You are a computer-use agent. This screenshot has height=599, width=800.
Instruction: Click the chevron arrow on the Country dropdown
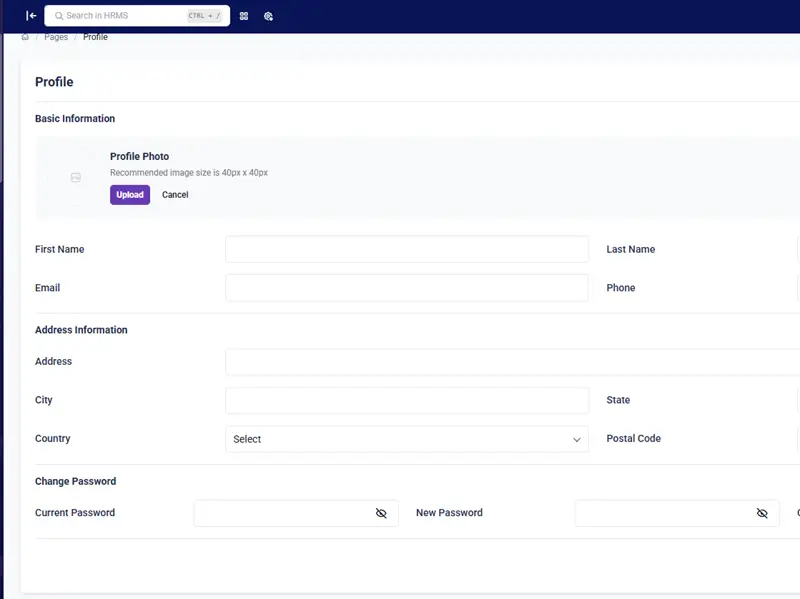577,439
